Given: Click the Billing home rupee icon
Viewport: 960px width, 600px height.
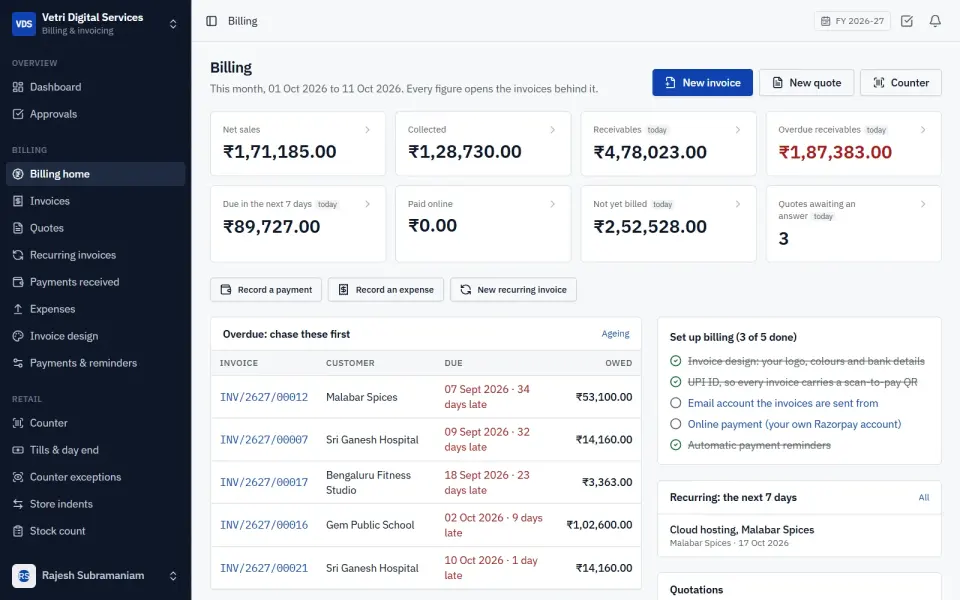Looking at the screenshot, I should (x=18, y=174).
